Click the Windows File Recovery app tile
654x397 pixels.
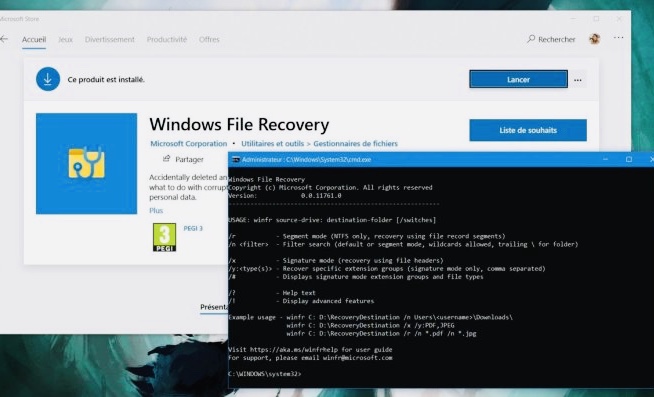point(86,163)
